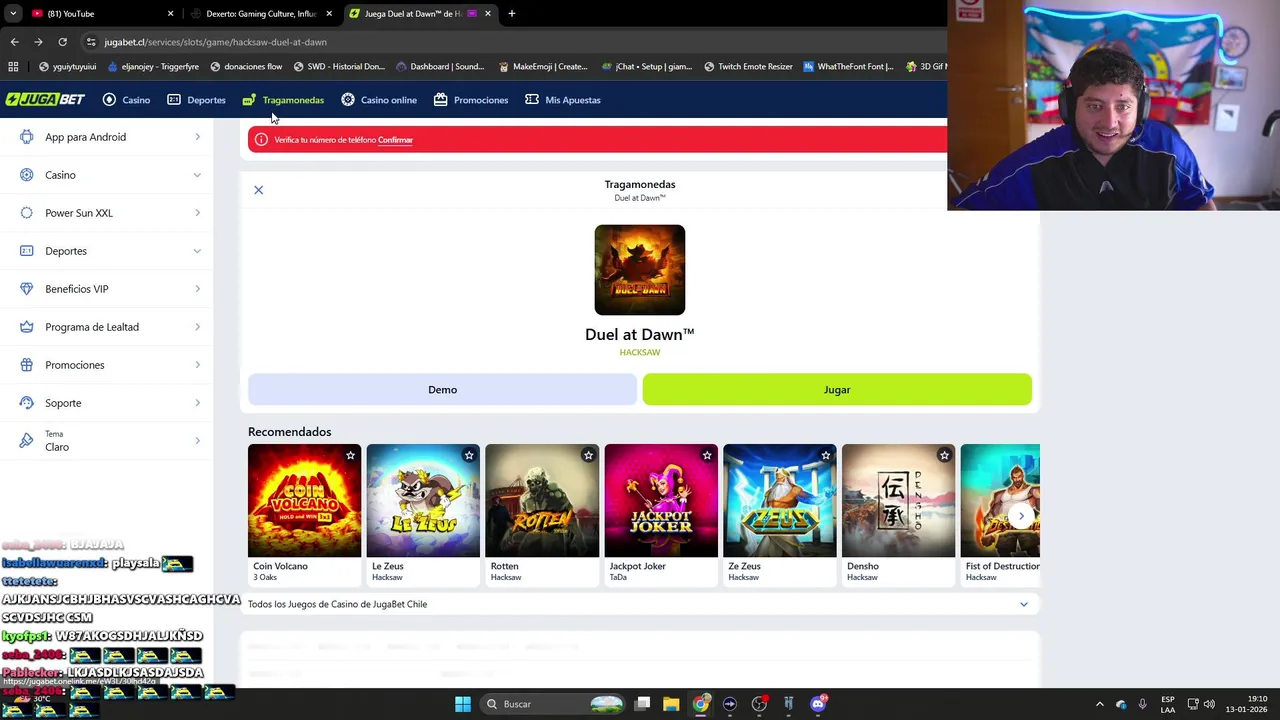This screenshot has width=1280, height=720.
Task: Open File Explorer from the taskbar
Action: (671, 704)
